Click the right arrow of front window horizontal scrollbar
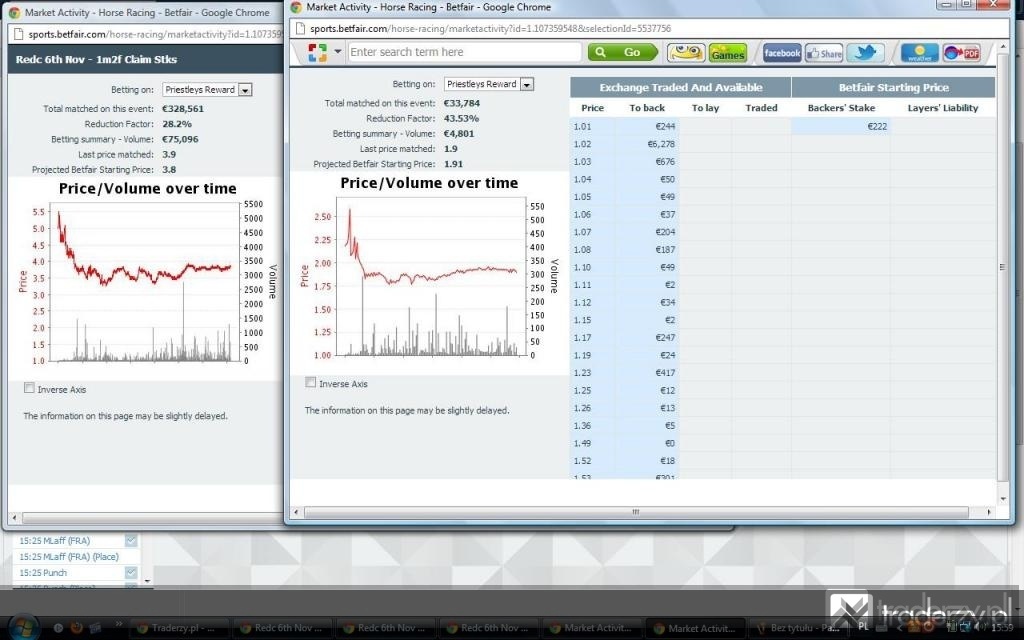 [989, 513]
